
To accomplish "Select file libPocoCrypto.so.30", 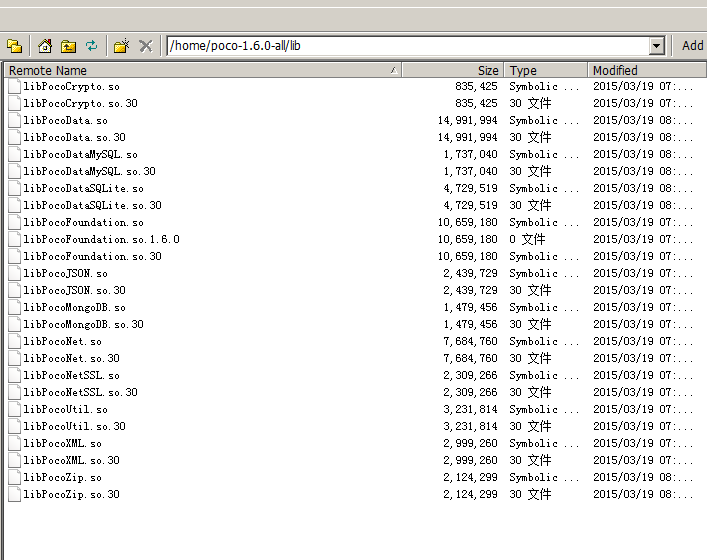I will (x=80, y=104).
